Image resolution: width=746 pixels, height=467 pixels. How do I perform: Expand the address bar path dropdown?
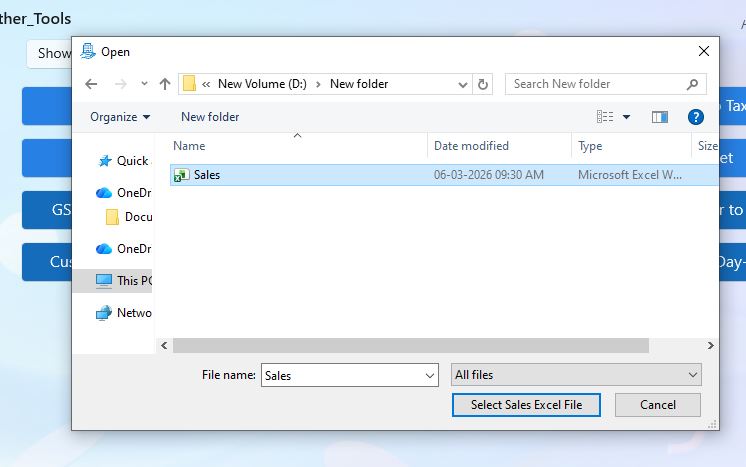pos(462,85)
